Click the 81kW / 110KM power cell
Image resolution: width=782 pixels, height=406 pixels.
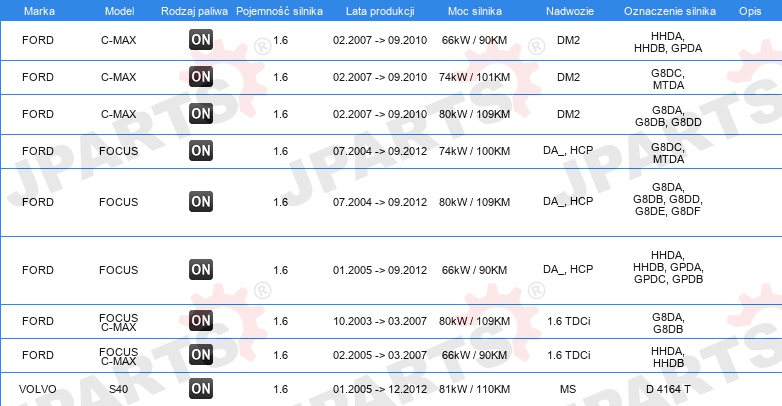coord(474,389)
